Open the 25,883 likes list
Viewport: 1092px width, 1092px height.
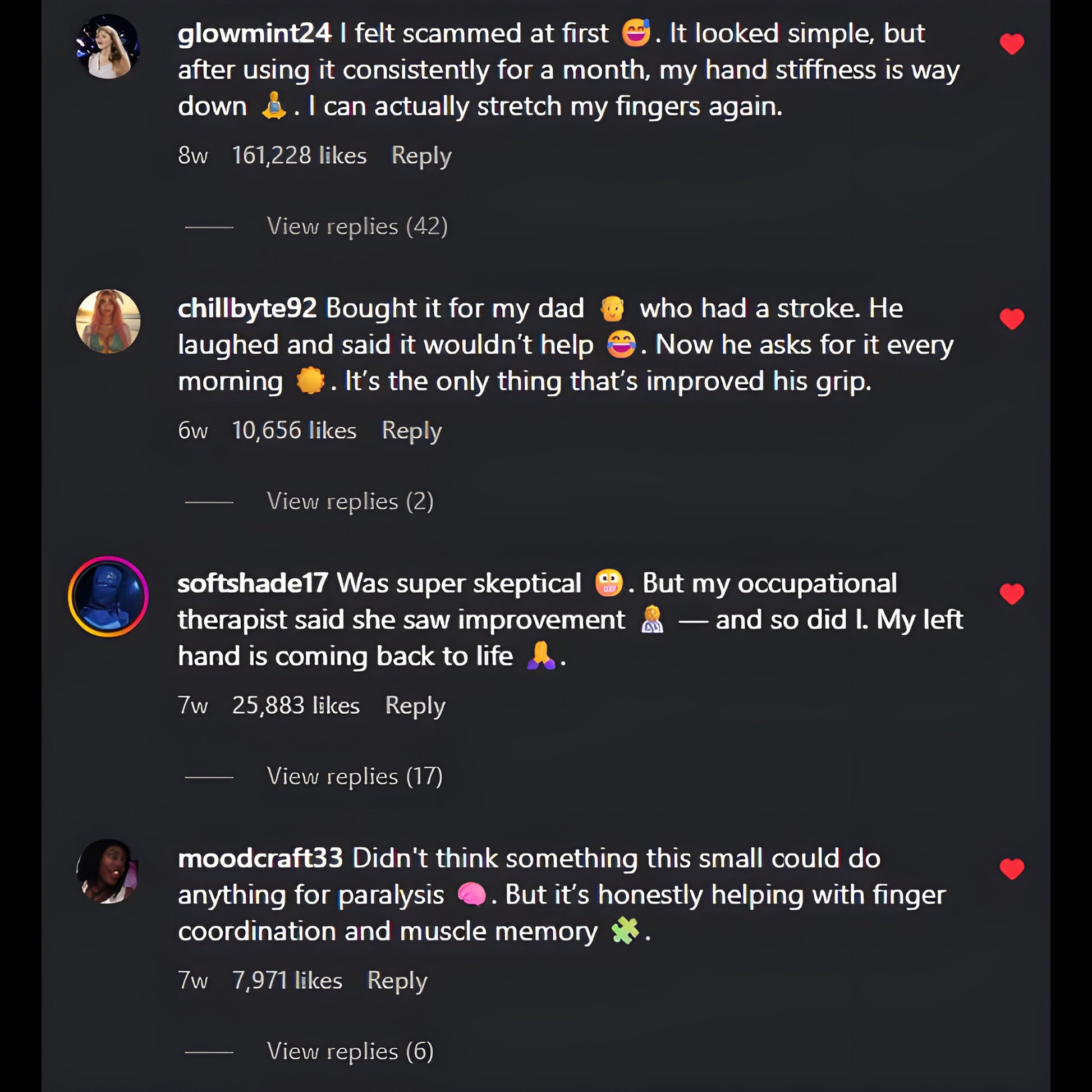pos(296,705)
